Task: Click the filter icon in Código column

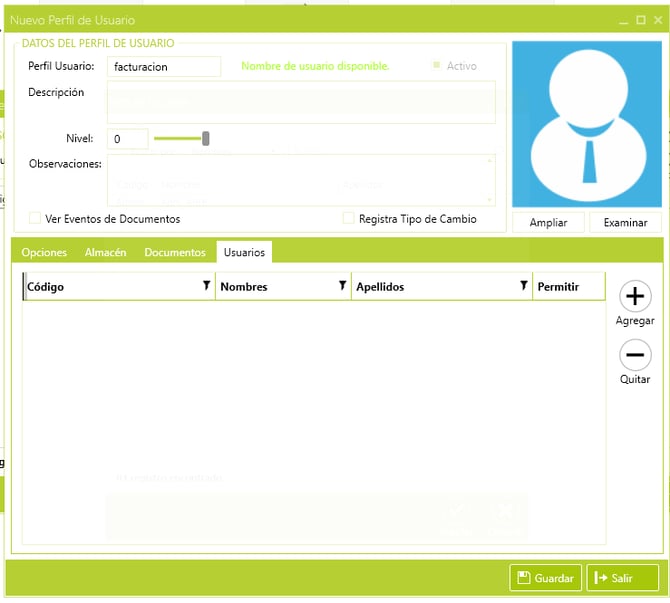Action: [x=207, y=286]
